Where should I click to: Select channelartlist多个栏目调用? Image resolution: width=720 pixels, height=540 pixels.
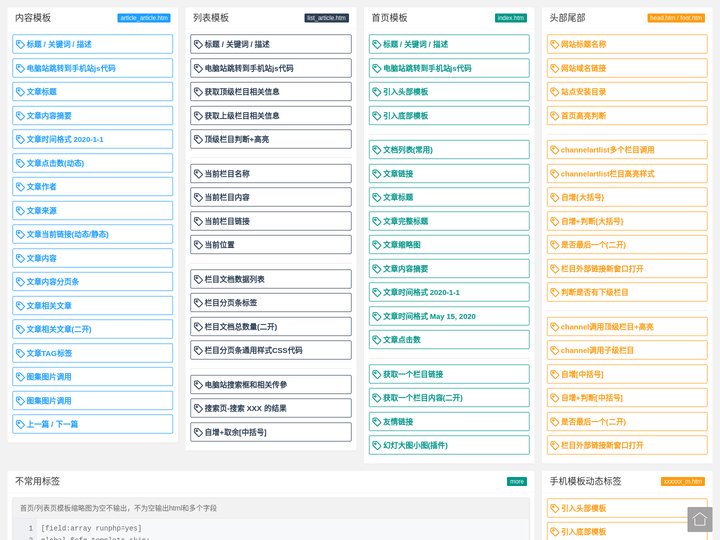tap(627, 150)
